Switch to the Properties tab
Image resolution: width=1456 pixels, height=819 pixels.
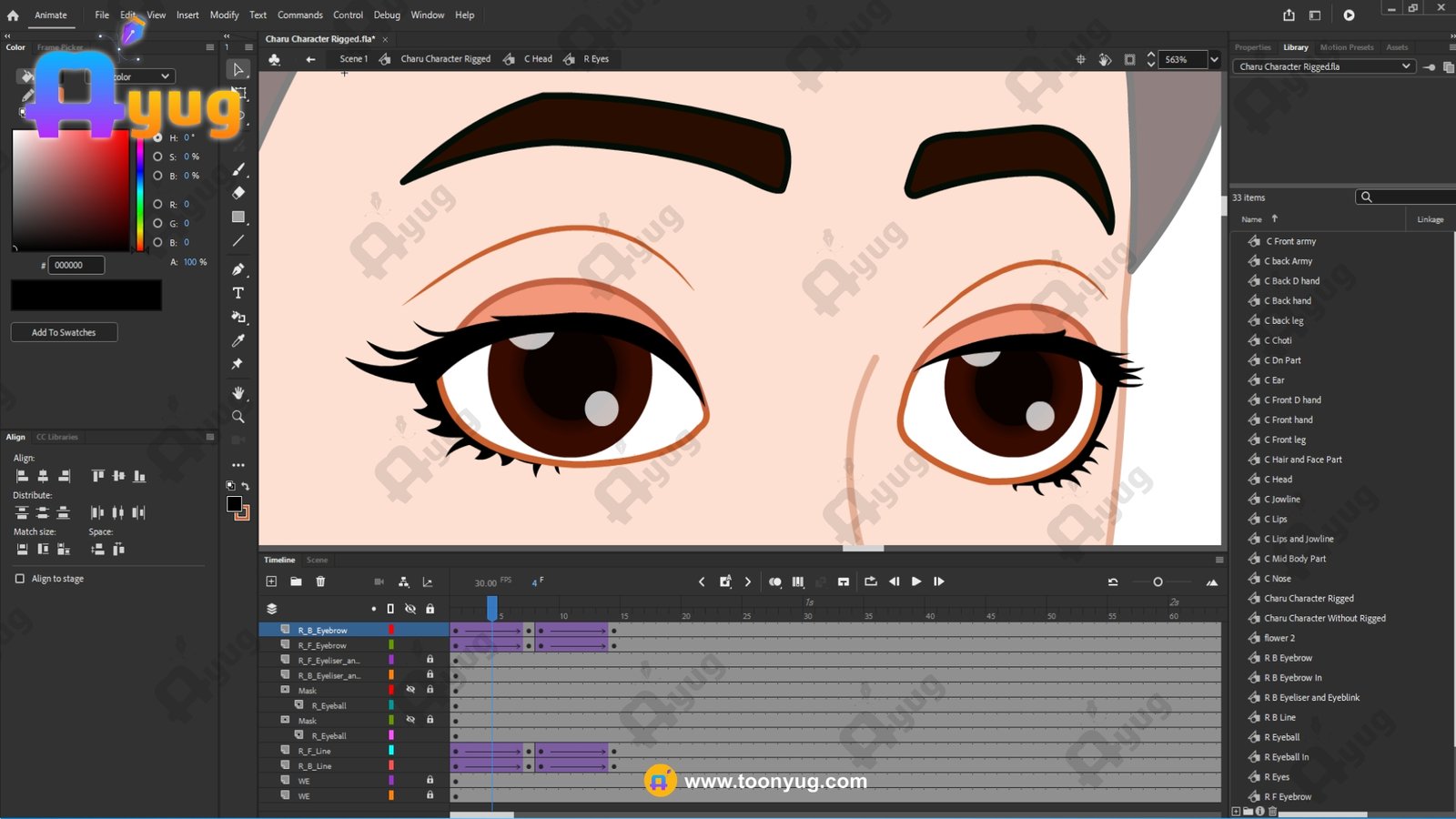click(x=1252, y=47)
